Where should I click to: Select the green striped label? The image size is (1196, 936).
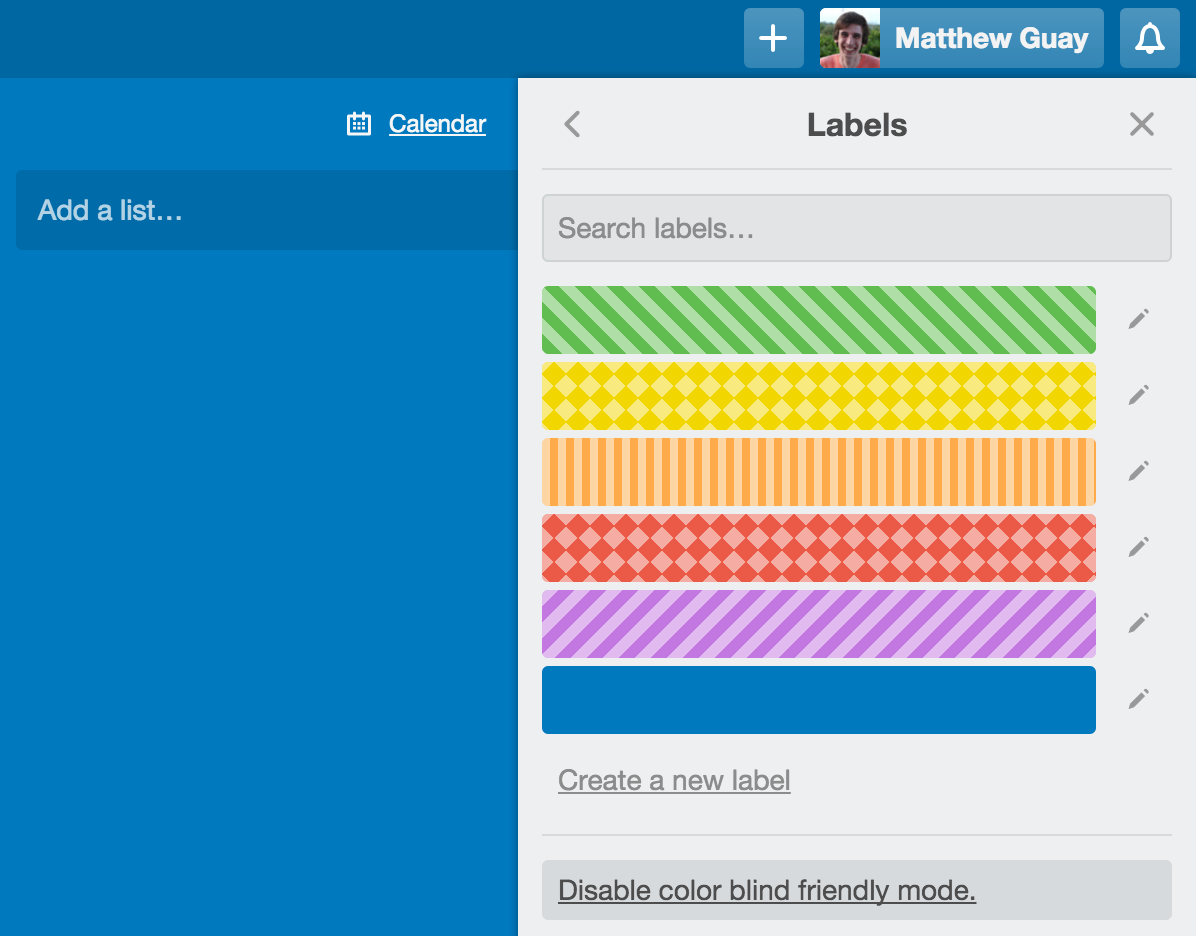(818, 319)
